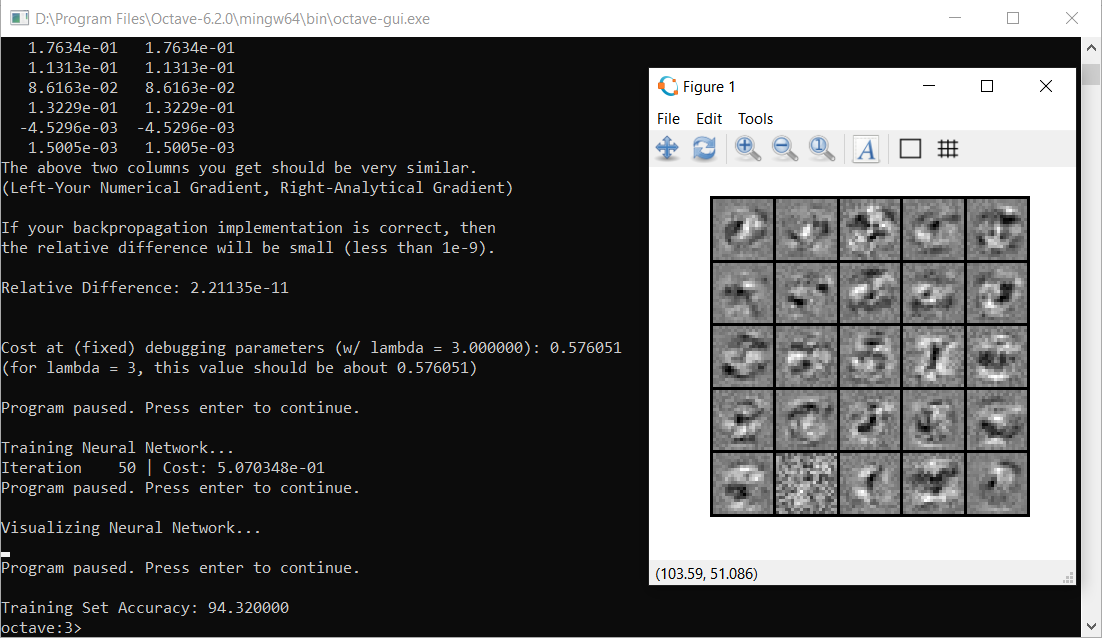1102x638 pixels.
Task: Toggle the axes display icon
Action: [x=910, y=148]
